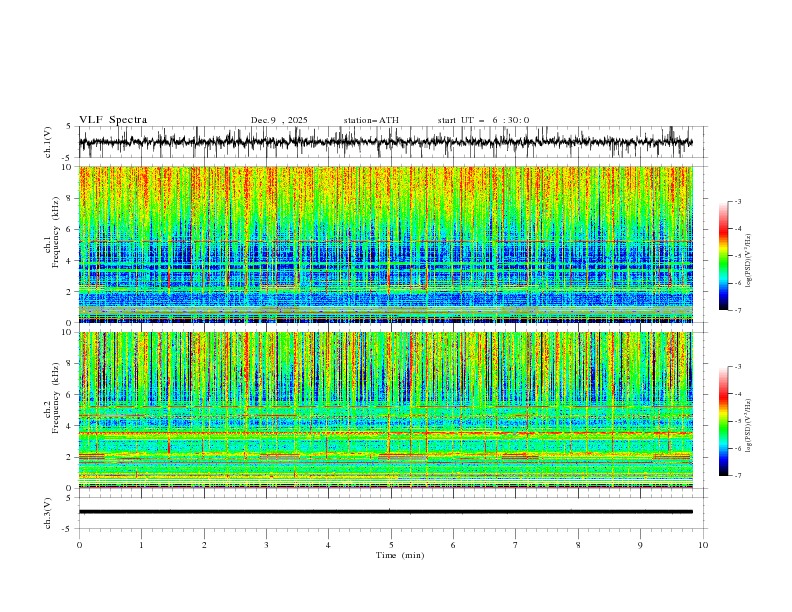Click time axis tick label "1"

(x=141, y=545)
